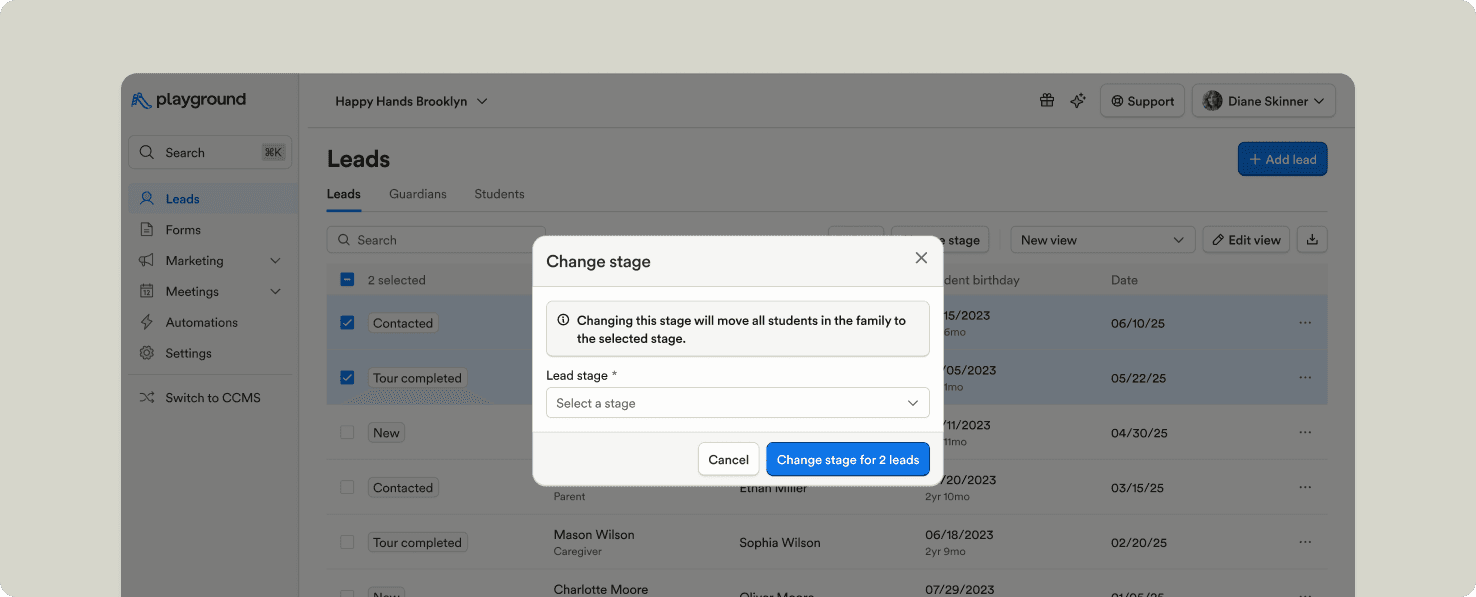Open Meetings in sidebar
The height and width of the screenshot is (597, 1476).
click(192, 291)
